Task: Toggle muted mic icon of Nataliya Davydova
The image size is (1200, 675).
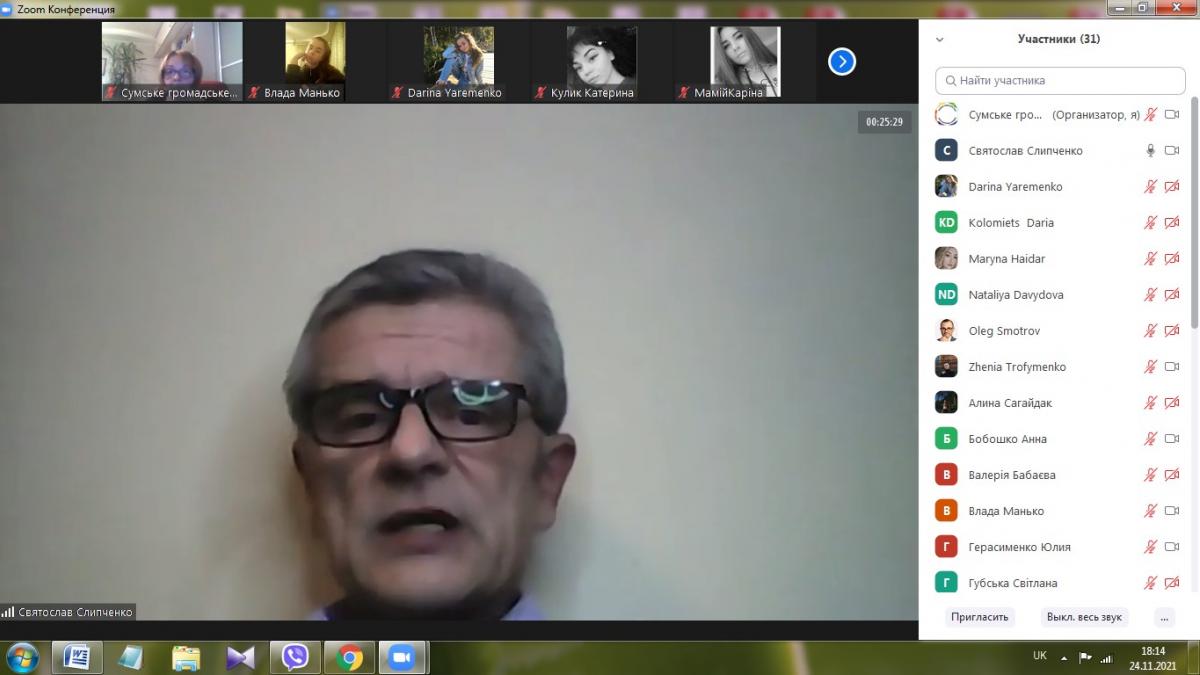Action: pos(1151,295)
